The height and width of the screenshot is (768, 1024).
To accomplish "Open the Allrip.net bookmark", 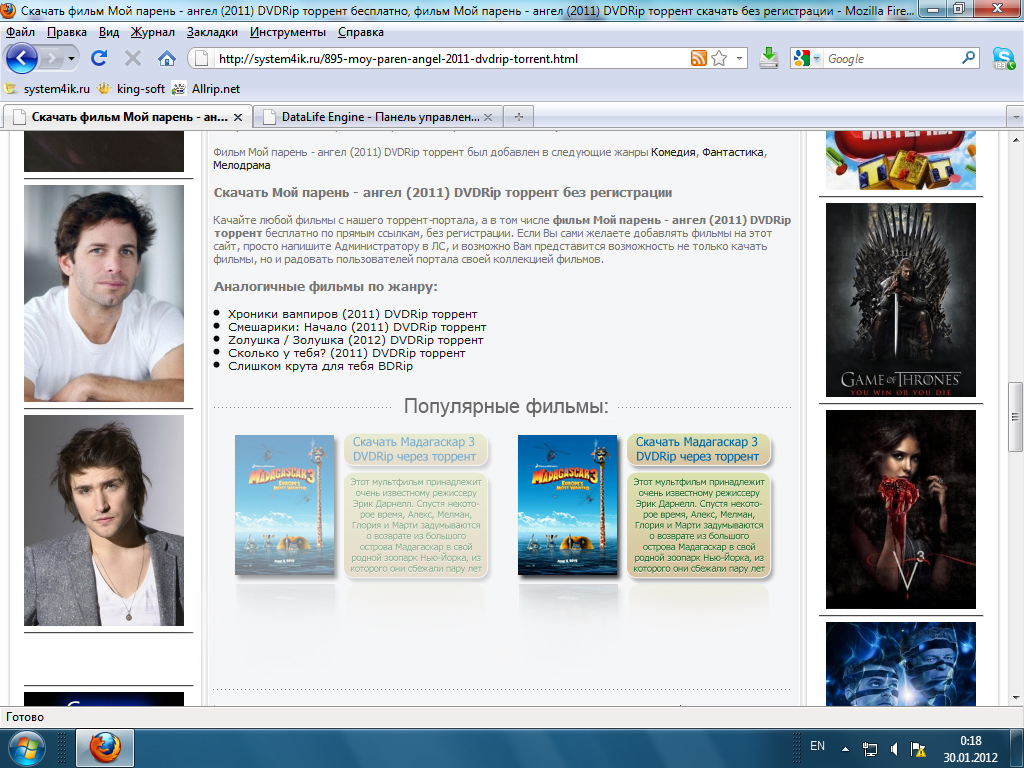I will [206, 89].
